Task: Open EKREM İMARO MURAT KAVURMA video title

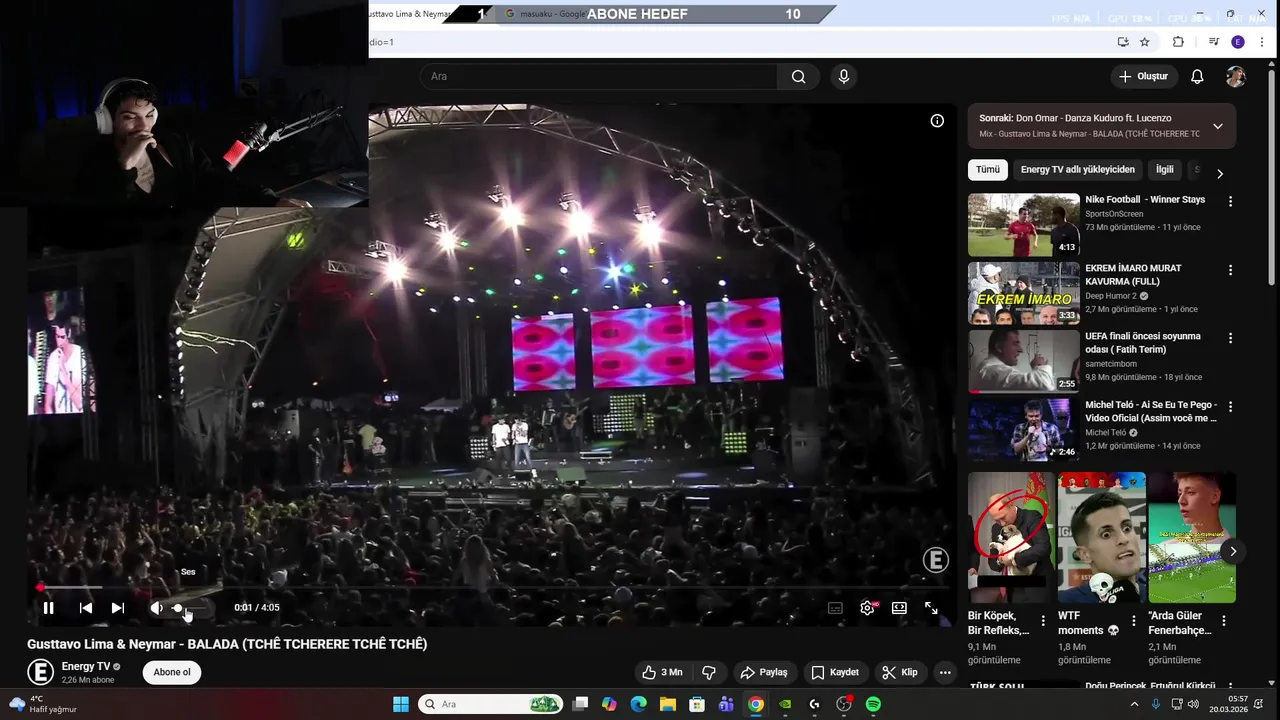Action: click(x=1133, y=275)
